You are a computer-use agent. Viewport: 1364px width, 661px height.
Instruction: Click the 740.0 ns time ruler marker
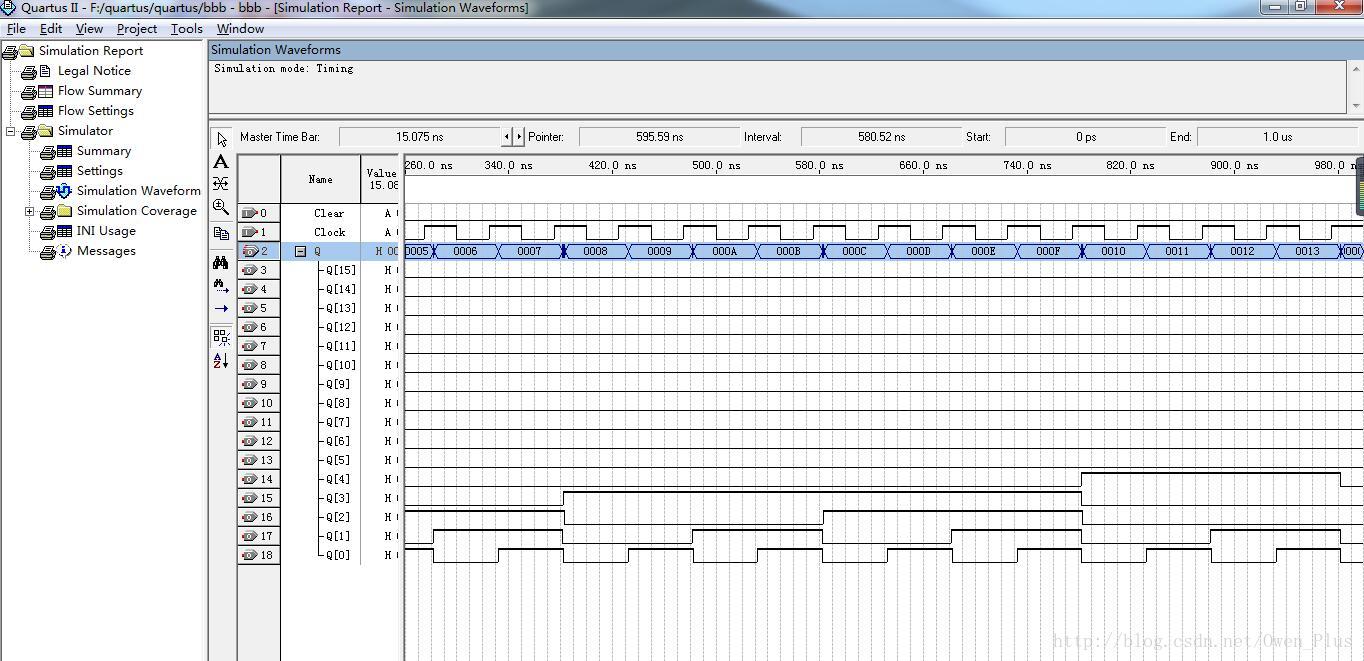pyautogui.click(x=1027, y=166)
